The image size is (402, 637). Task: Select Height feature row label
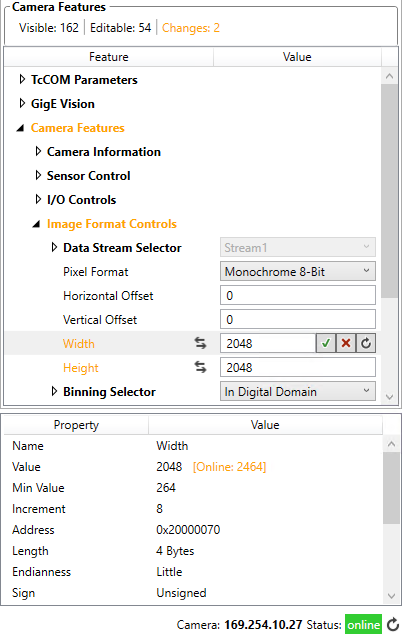pyautogui.click(x=80, y=367)
